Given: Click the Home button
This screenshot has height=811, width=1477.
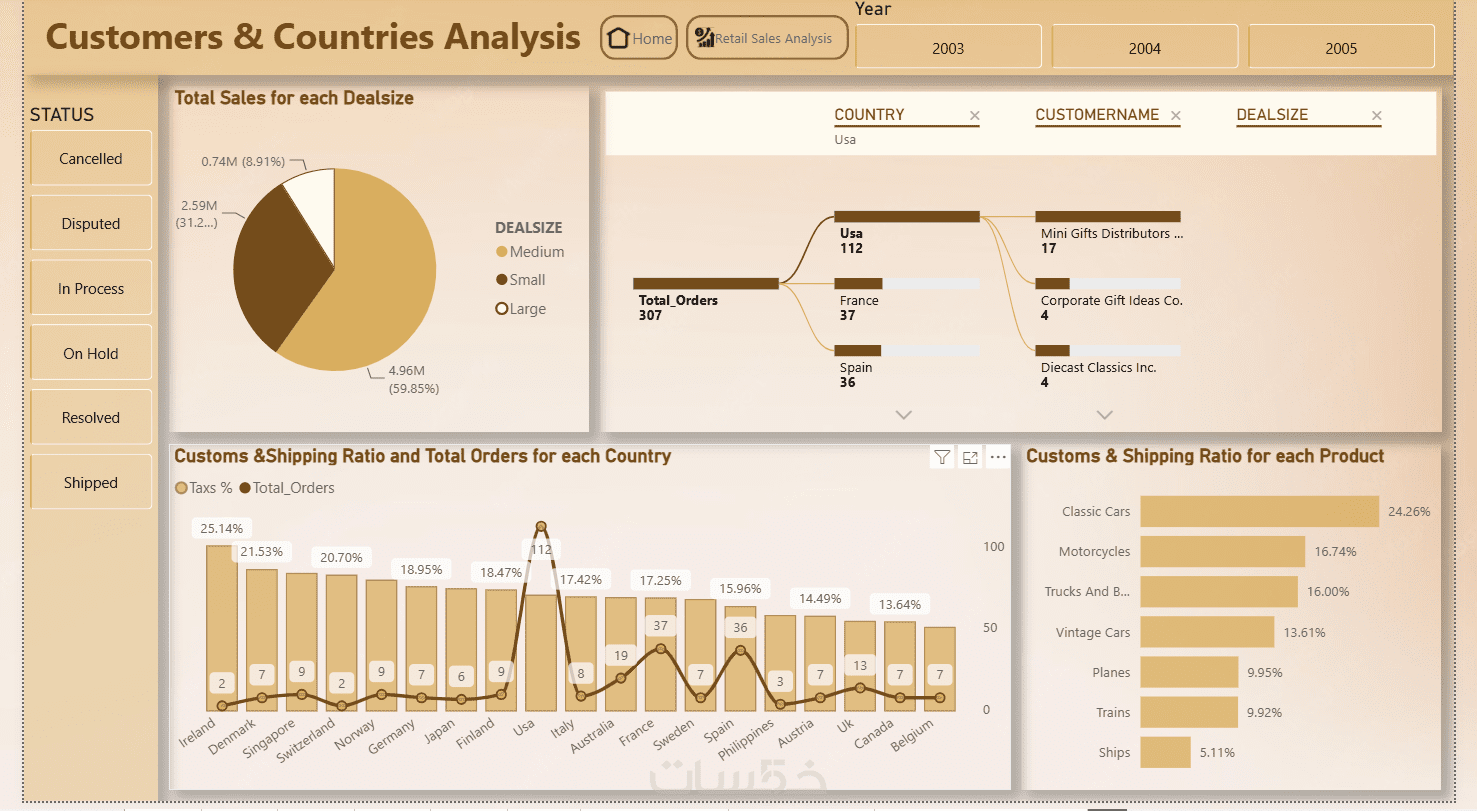Looking at the screenshot, I should 639,38.
